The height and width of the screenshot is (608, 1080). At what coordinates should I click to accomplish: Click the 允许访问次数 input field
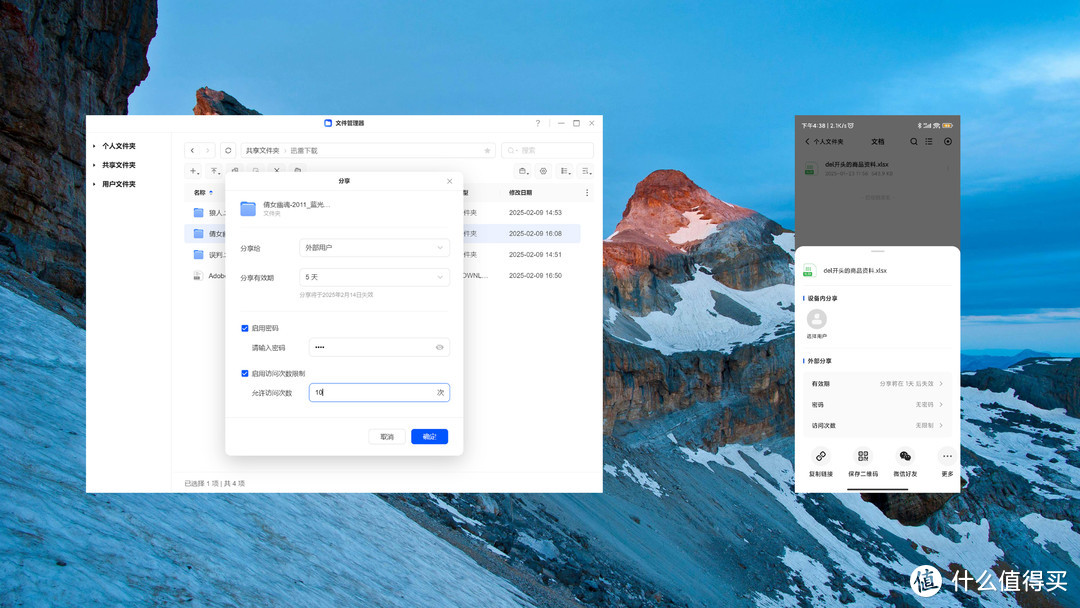coord(370,393)
